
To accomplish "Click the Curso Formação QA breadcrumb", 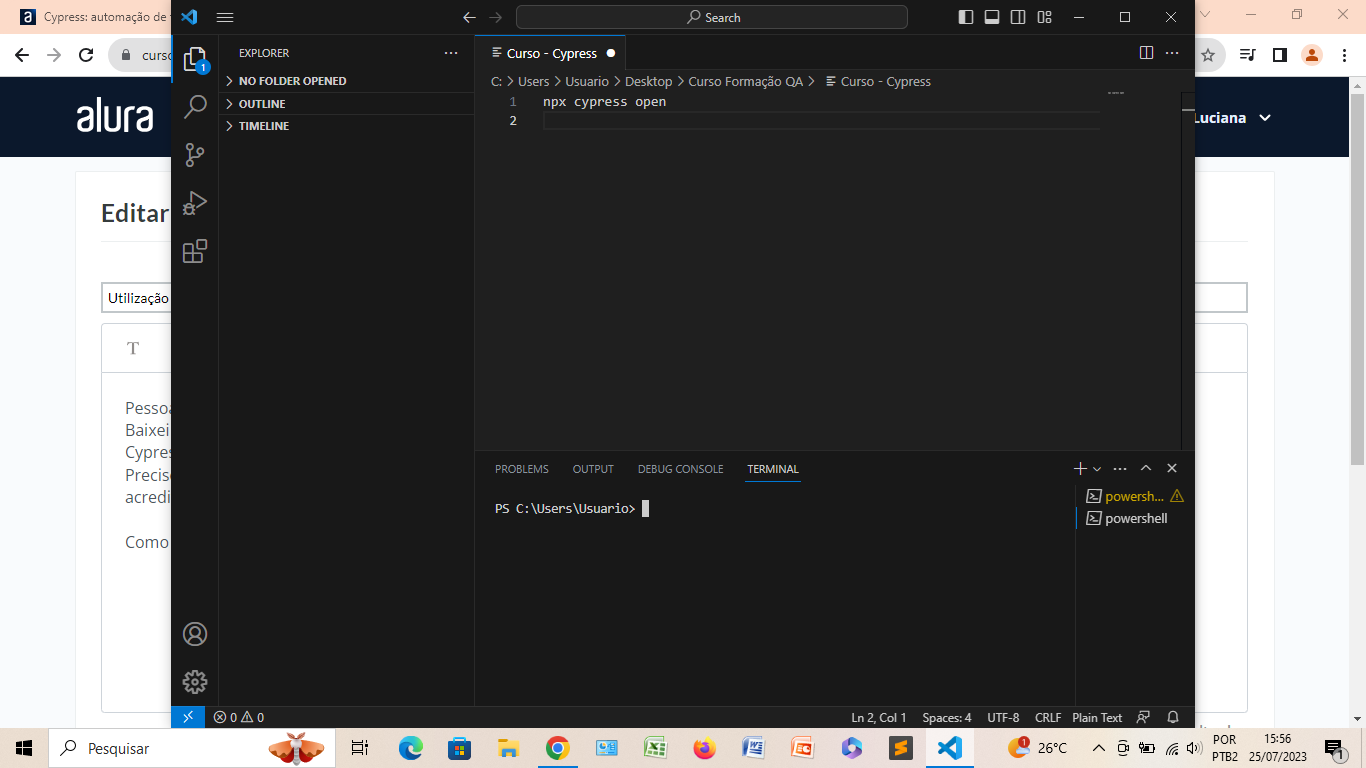I will [x=745, y=82].
